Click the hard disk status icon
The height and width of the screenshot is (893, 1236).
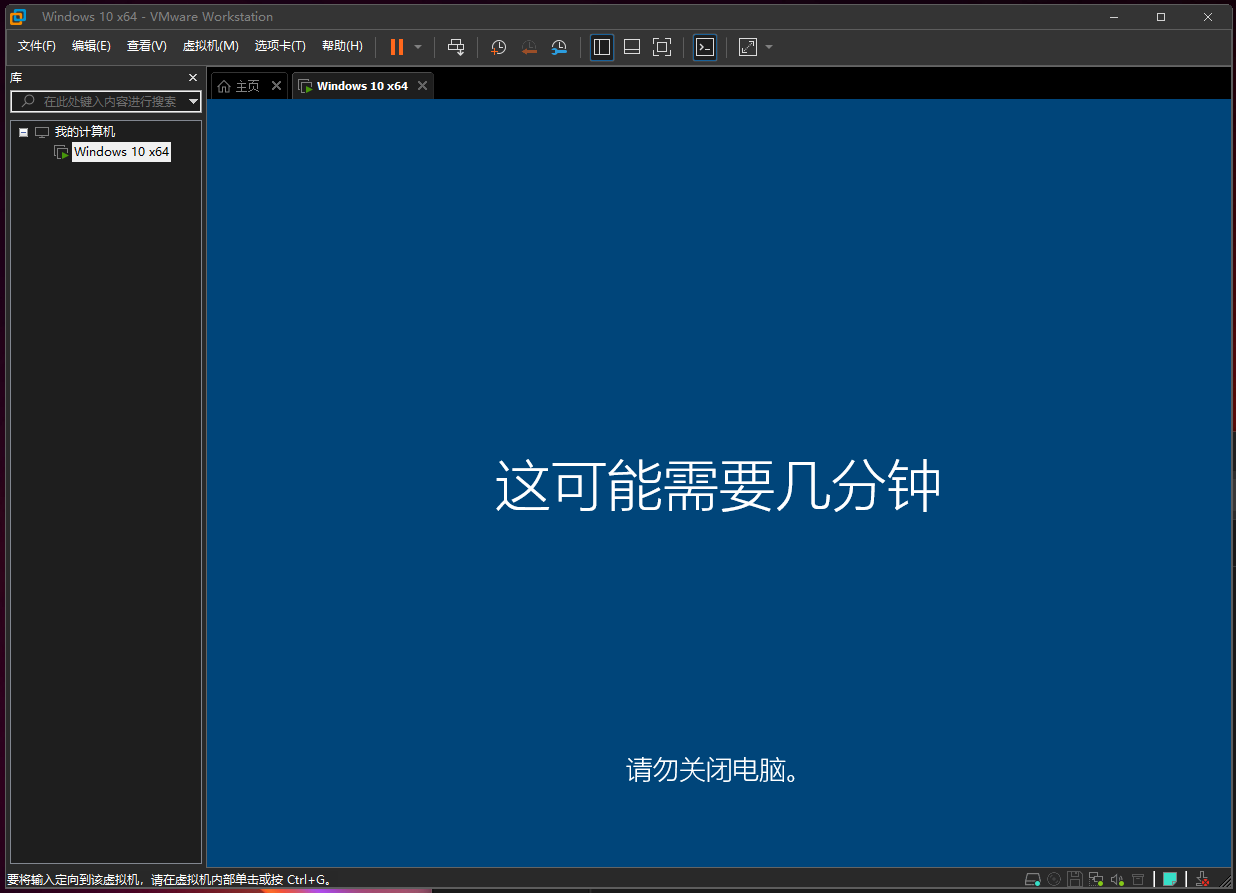(1033, 880)
